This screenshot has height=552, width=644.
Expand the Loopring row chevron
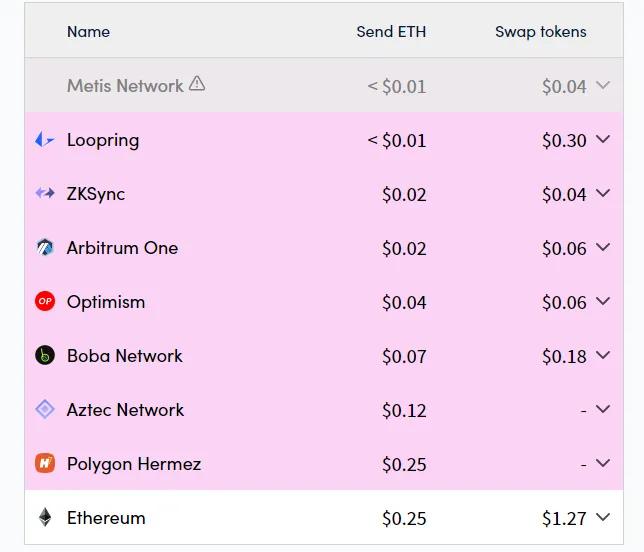coord(602,140)
